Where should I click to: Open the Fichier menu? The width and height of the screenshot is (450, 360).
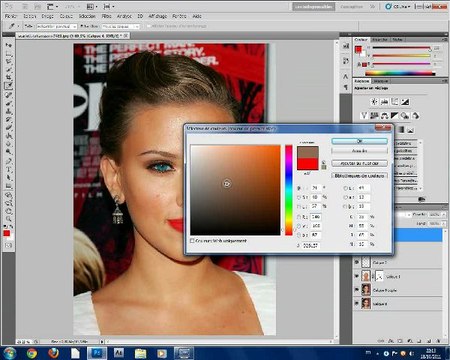(x=11, y=16)
